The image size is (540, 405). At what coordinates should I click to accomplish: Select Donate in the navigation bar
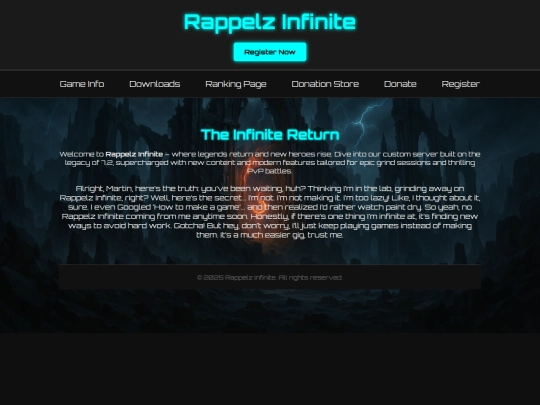tap(400, 84)
